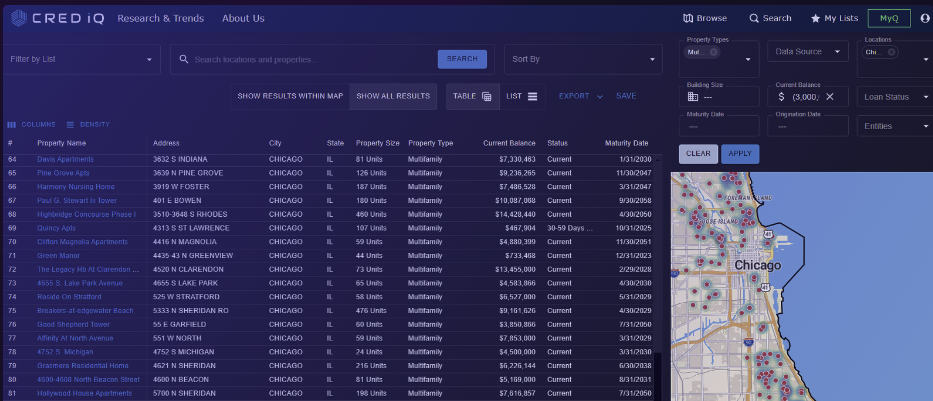
Task: Open user account icon
Action: (925, 18)
